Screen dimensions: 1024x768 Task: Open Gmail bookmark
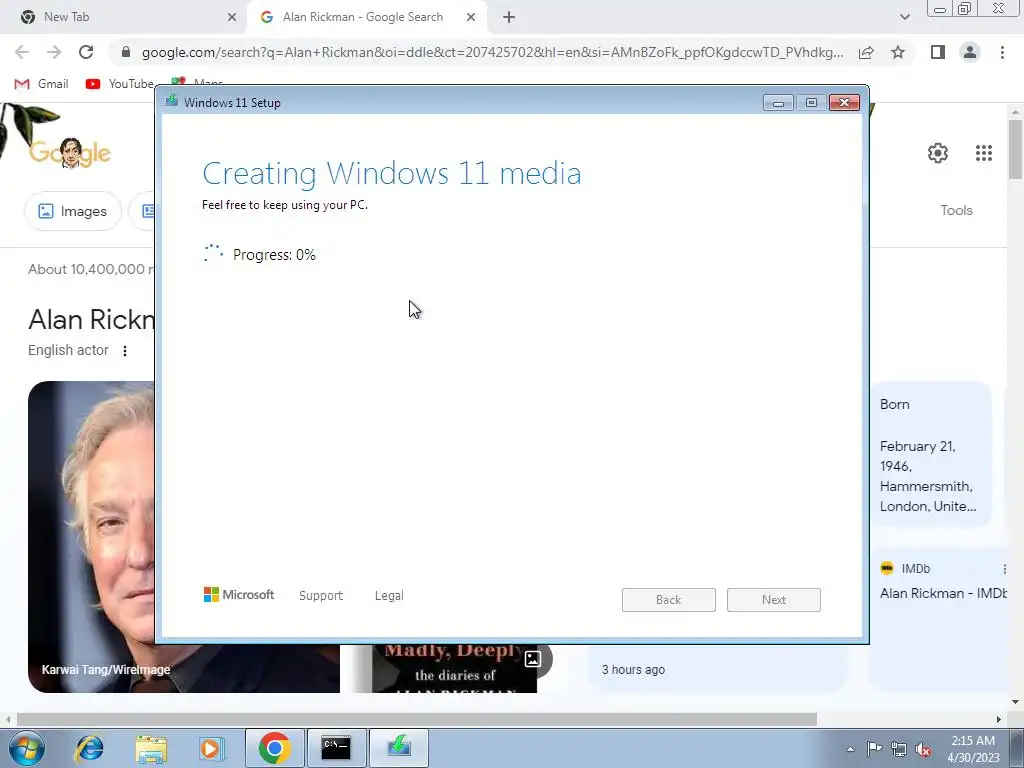(x=41, y=84)
